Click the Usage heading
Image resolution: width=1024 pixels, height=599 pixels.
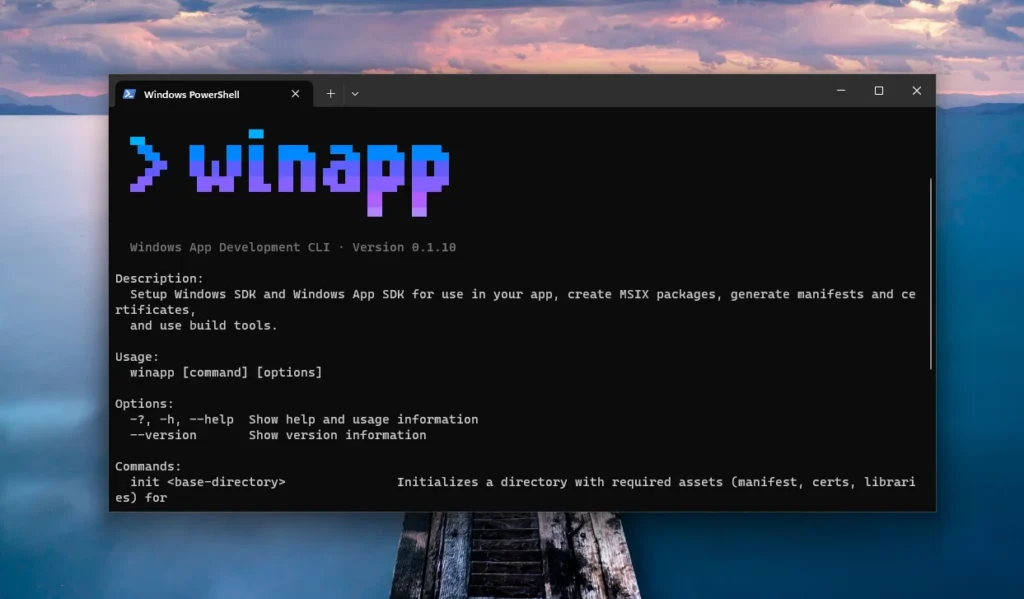point(136,356)
